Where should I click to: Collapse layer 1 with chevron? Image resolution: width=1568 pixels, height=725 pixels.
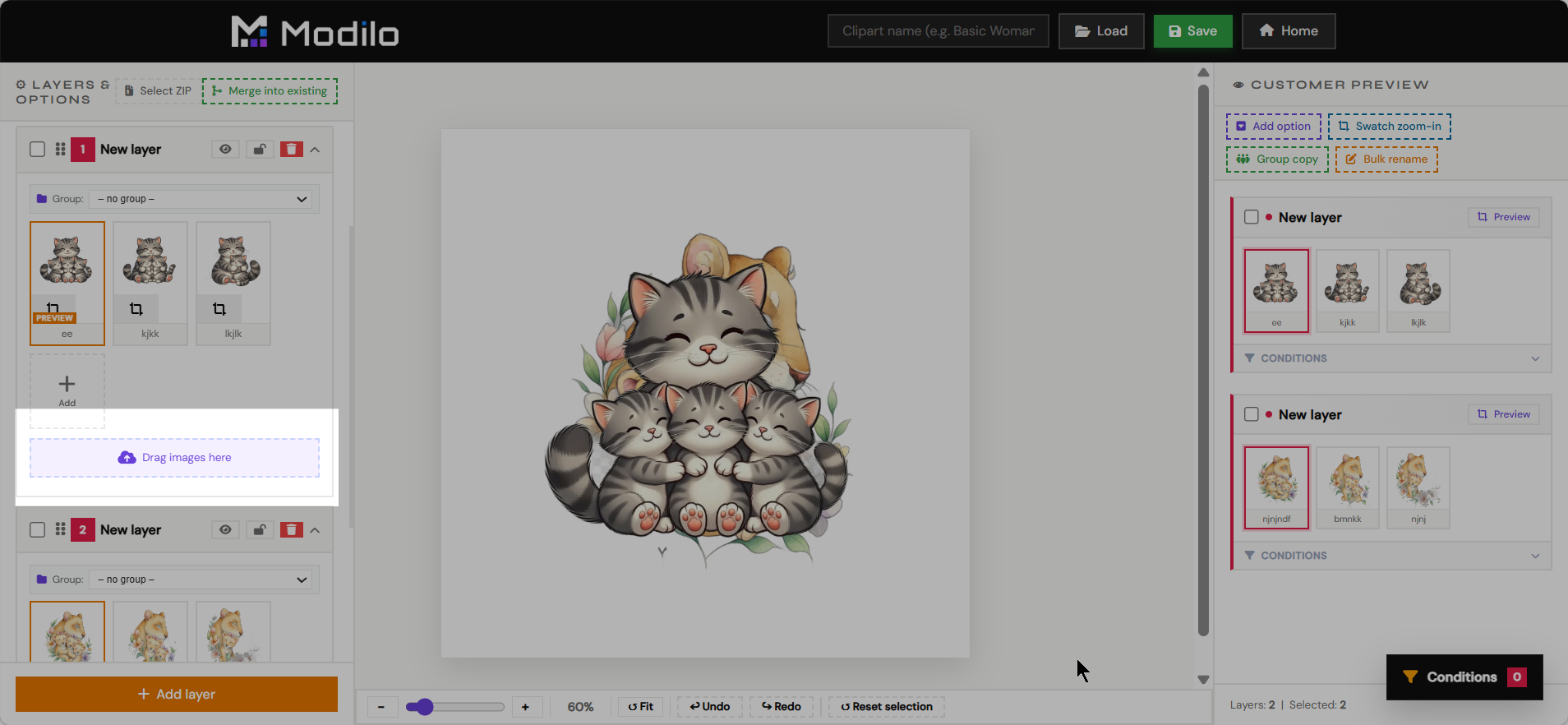click(x=315, y=150)
